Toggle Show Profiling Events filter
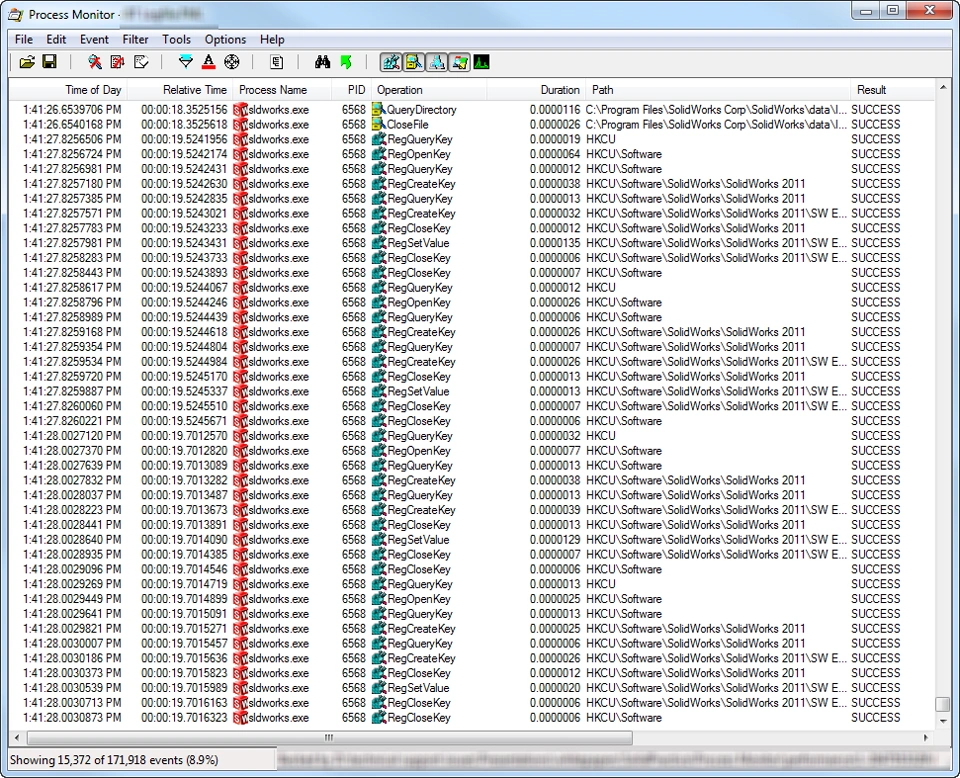The image size is (960, 778). tap(481, 62)
